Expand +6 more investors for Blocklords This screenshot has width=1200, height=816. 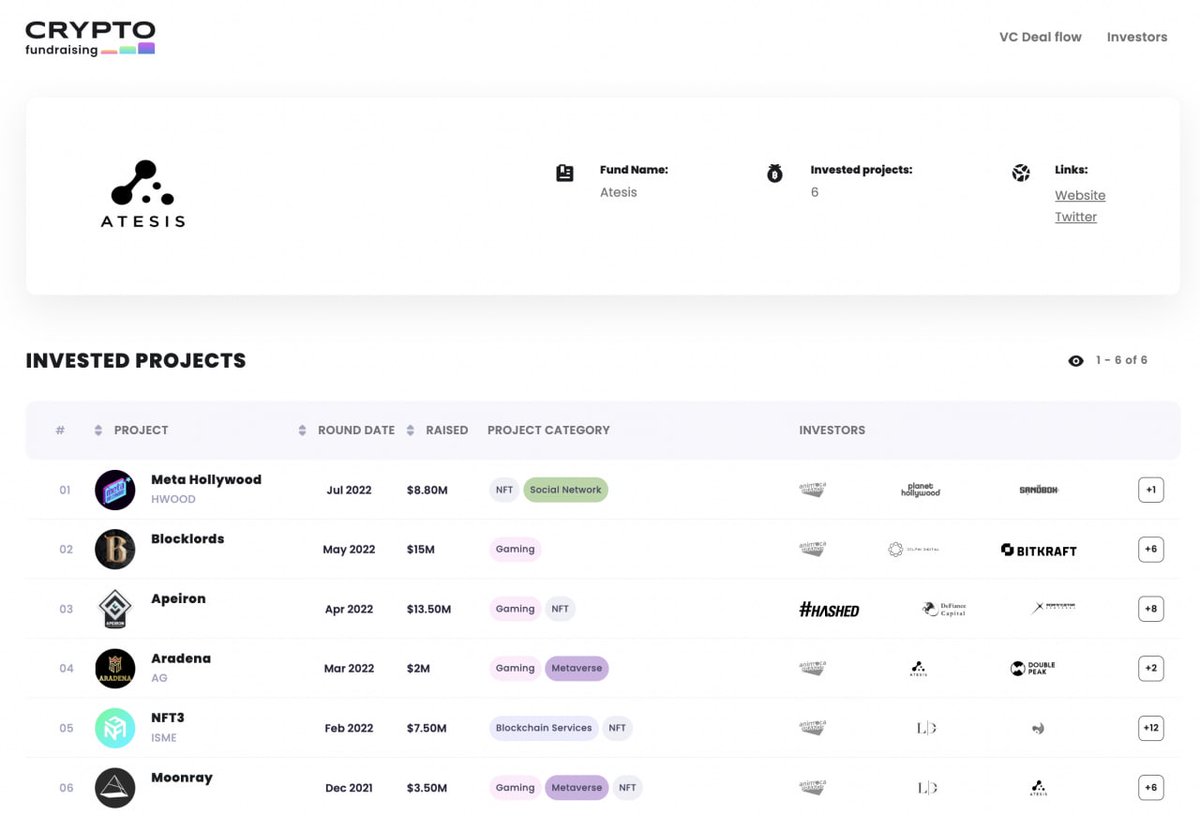coord(1151,549)
